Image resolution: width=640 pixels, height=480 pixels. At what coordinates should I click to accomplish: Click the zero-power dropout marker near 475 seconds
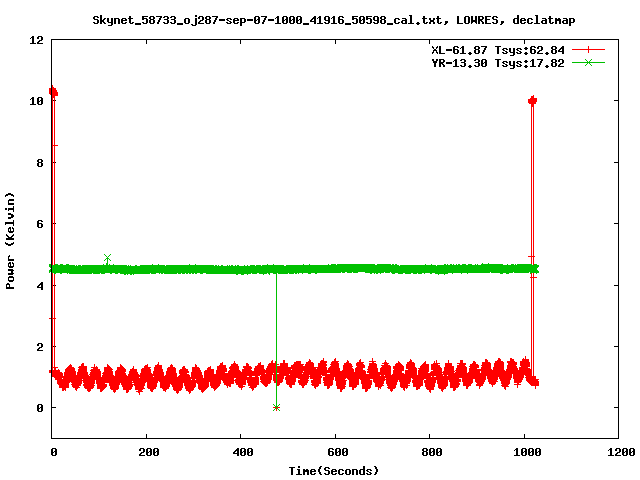276,407
